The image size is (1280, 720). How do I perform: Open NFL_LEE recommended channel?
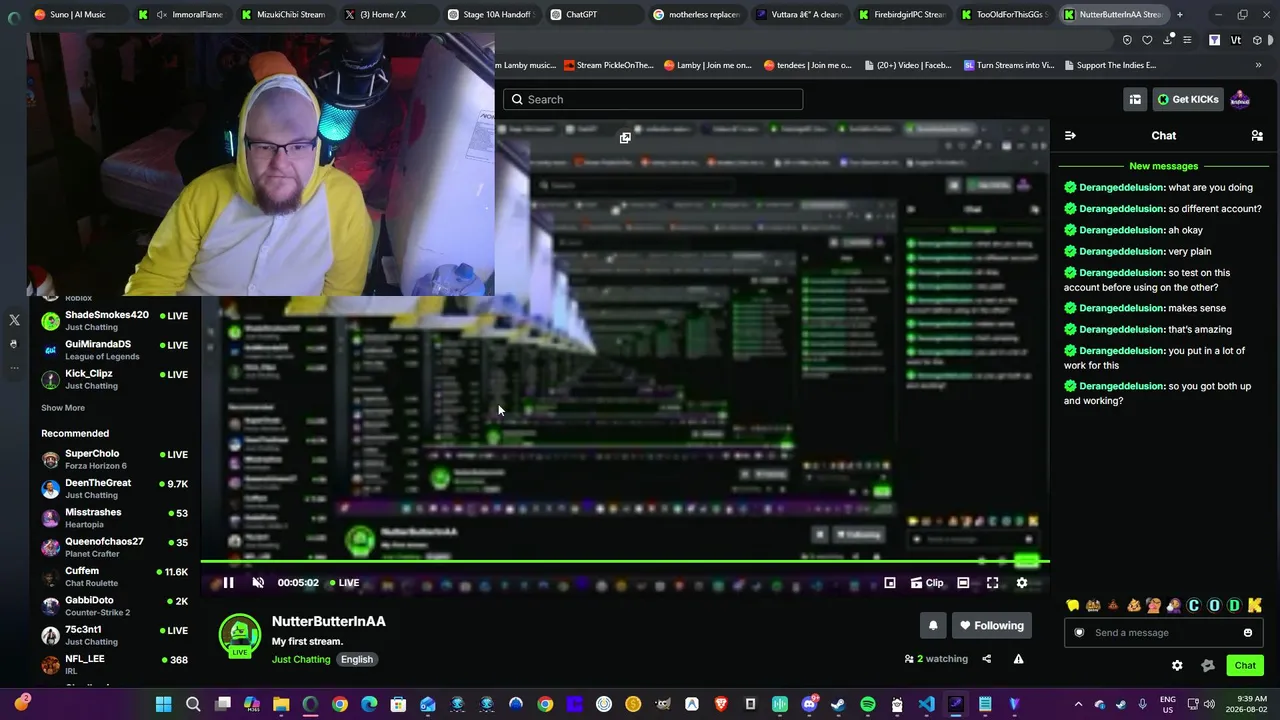[x=114, y=664]
